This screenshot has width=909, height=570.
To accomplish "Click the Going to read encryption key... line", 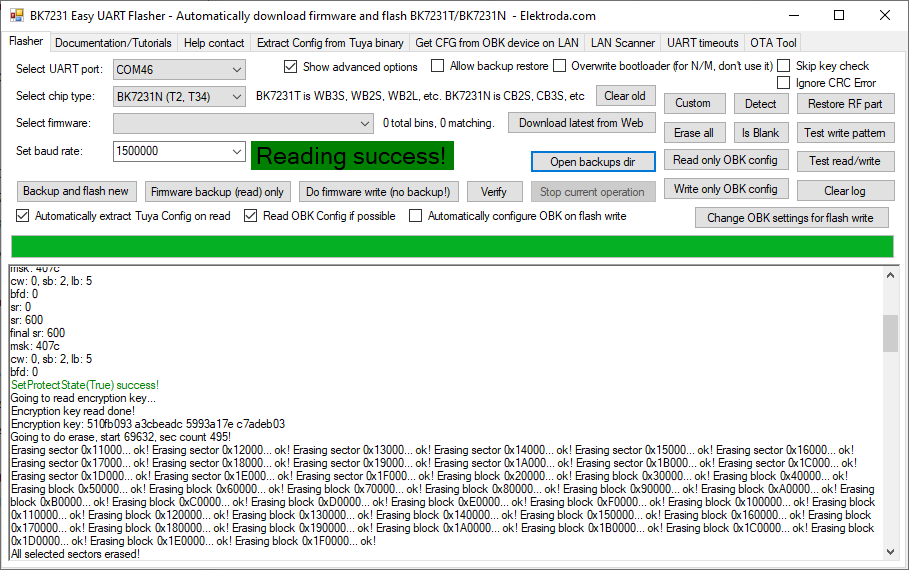I will (x=83, y=398).
